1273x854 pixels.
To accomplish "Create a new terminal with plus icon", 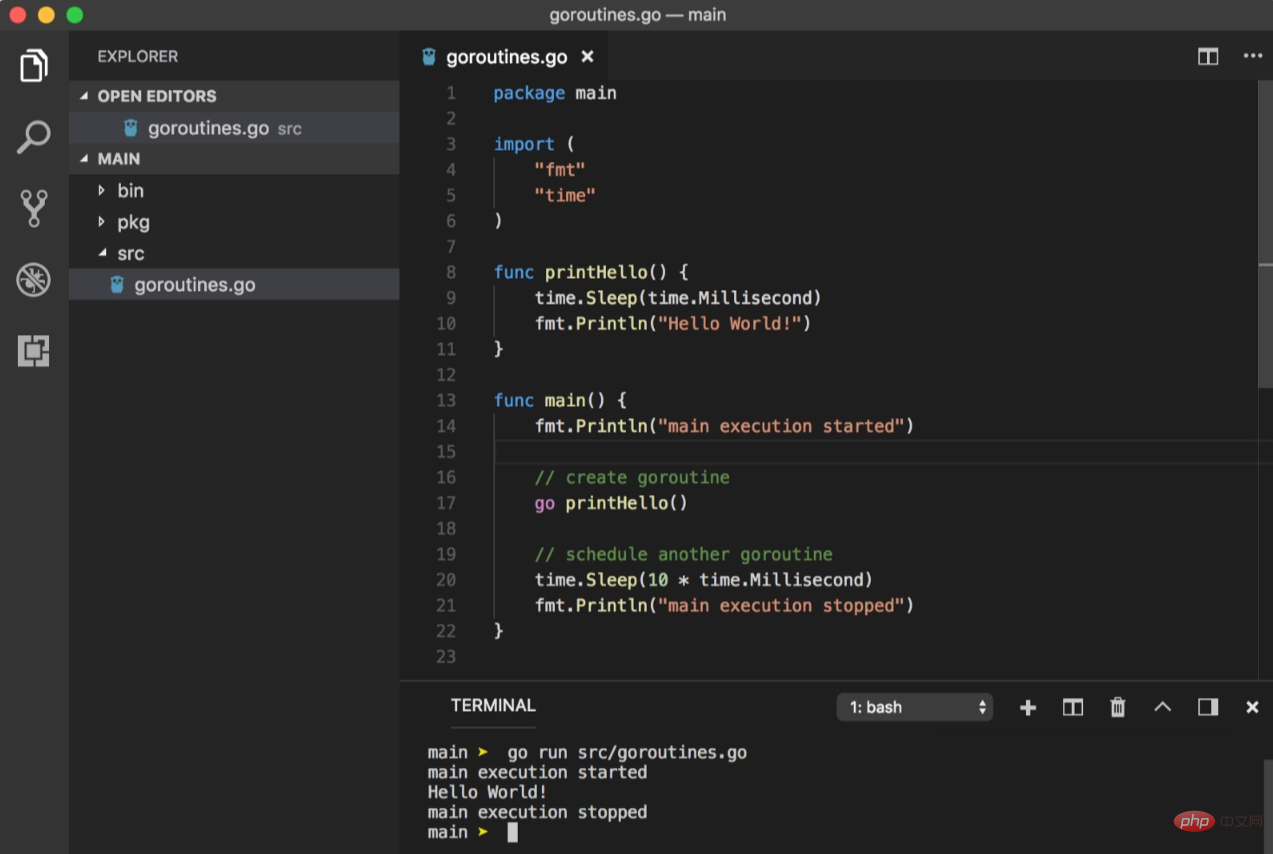I will 1028,708.
